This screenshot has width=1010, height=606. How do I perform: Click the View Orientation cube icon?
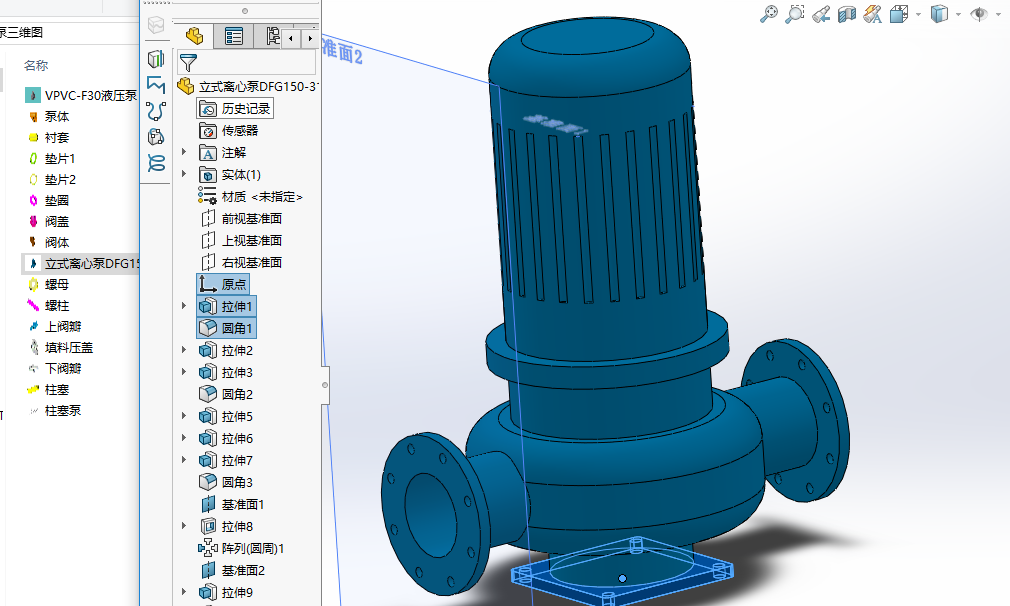899,14
